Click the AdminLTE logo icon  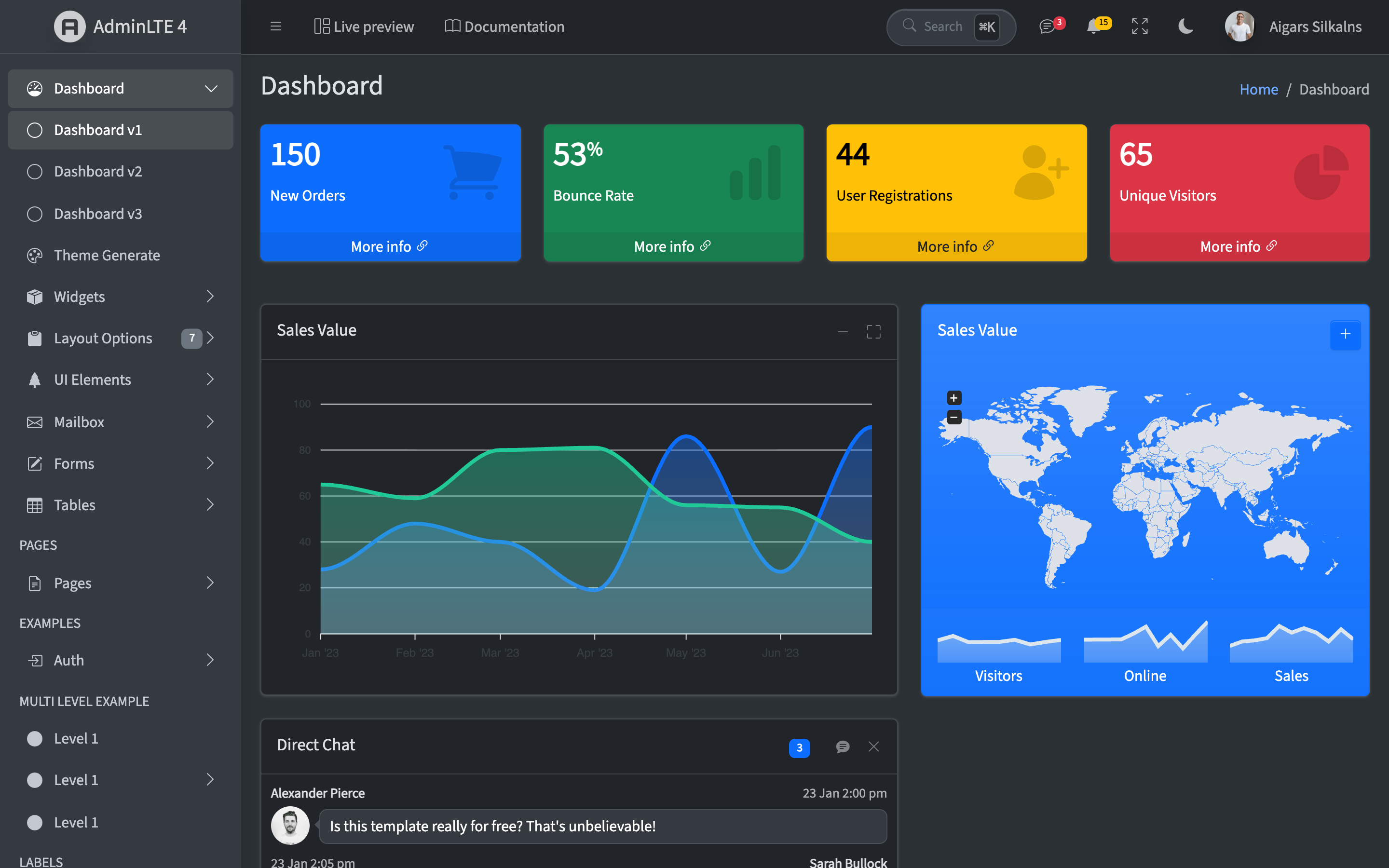(x=69, y=27)
